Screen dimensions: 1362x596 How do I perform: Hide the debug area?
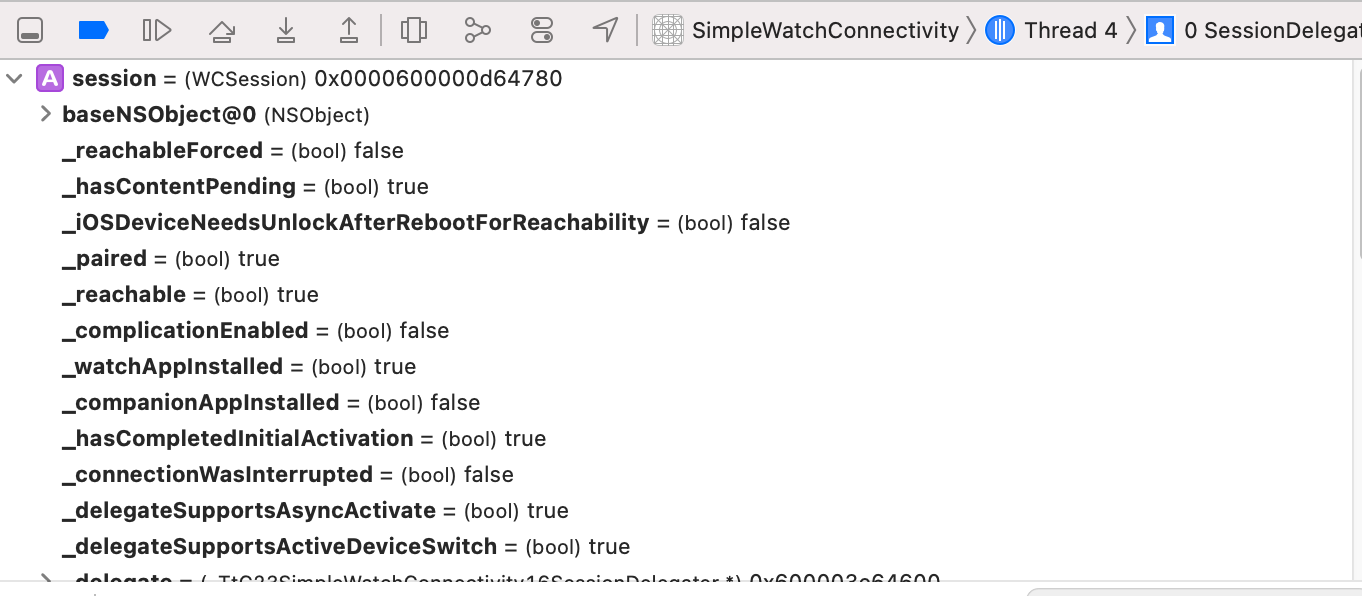(x=30, y=31)
